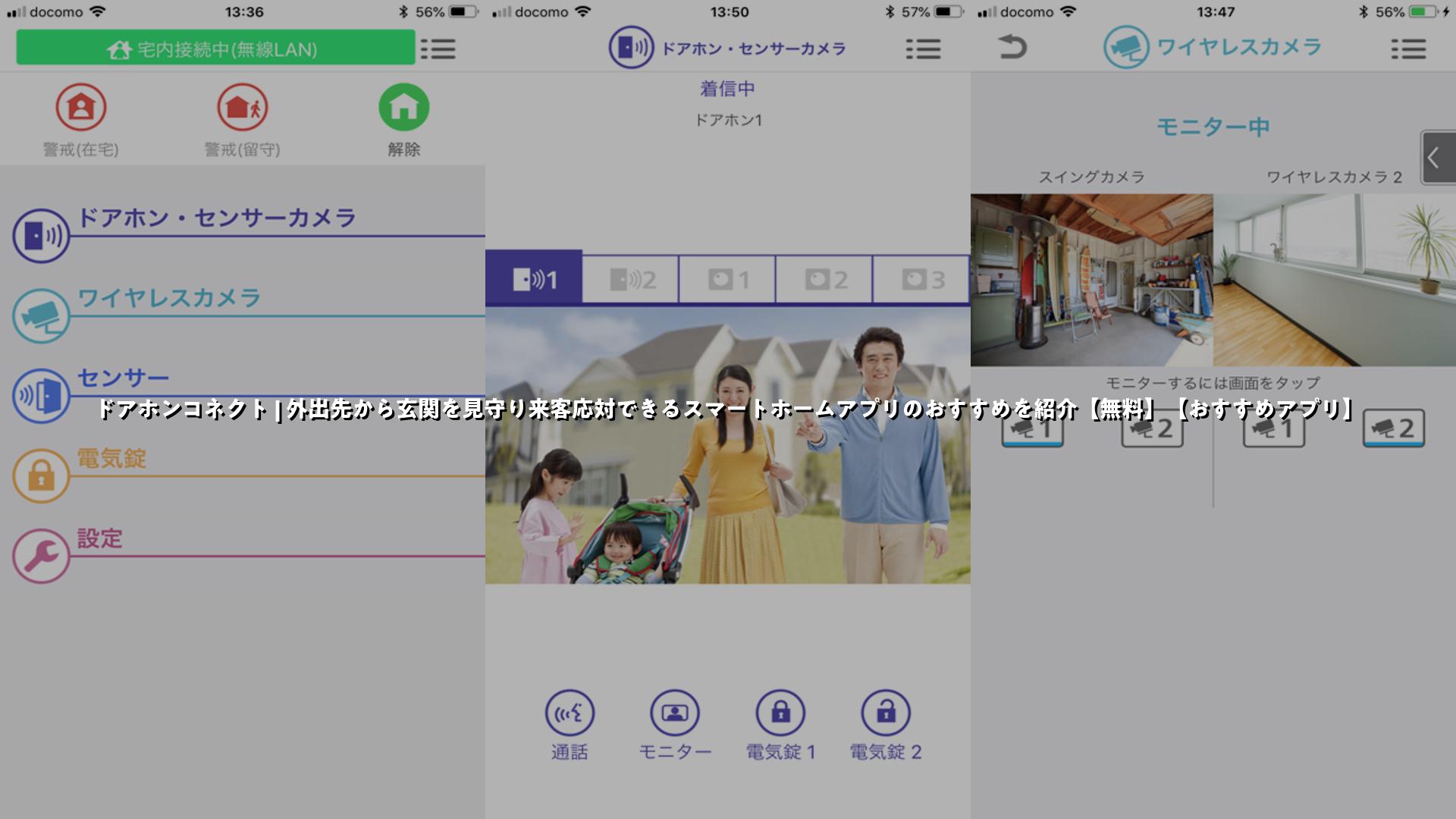Unlock with 電気錠 1 button
The width and height of the screenshot is (1456, 819).
[x=780, y=713]
